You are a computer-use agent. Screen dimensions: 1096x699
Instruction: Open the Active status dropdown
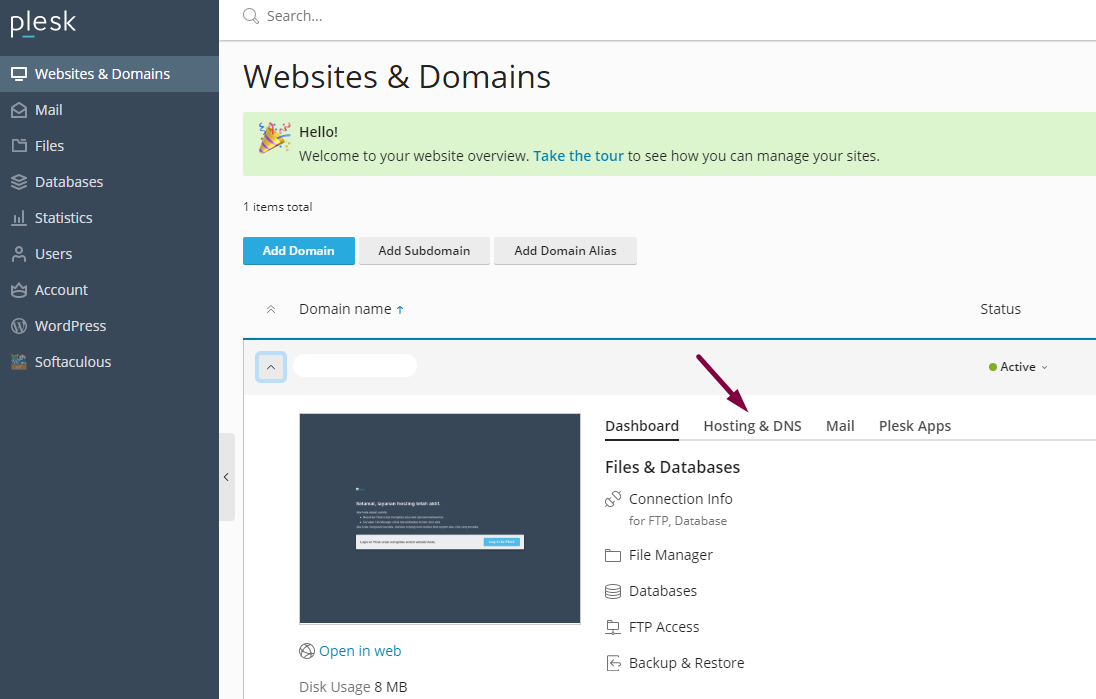coord(1018,366)
